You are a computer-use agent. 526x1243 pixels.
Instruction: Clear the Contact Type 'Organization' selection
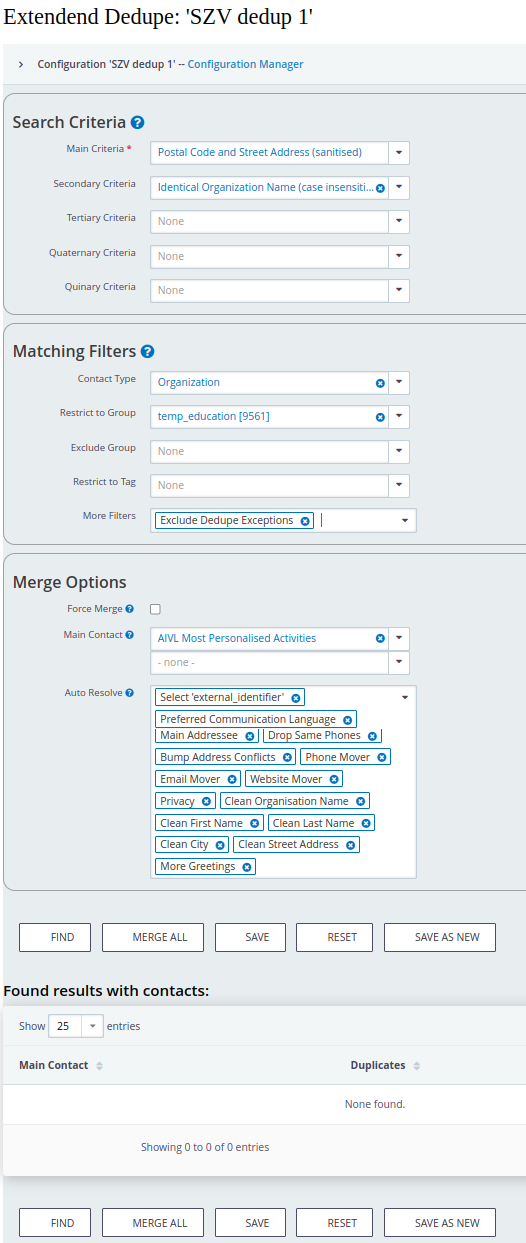[x=380, y=383]
